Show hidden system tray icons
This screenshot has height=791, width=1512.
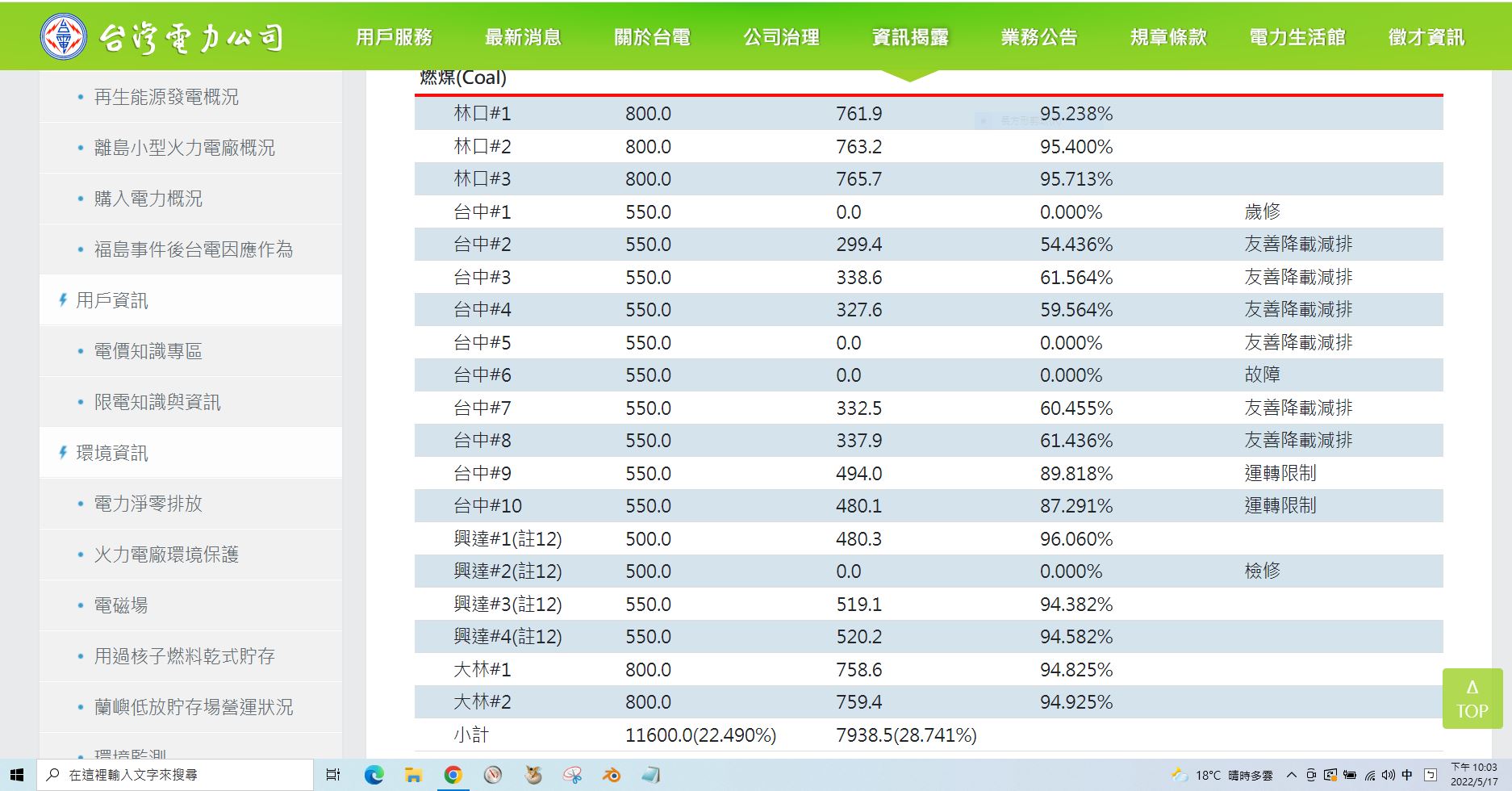[x=1291, y=775]
